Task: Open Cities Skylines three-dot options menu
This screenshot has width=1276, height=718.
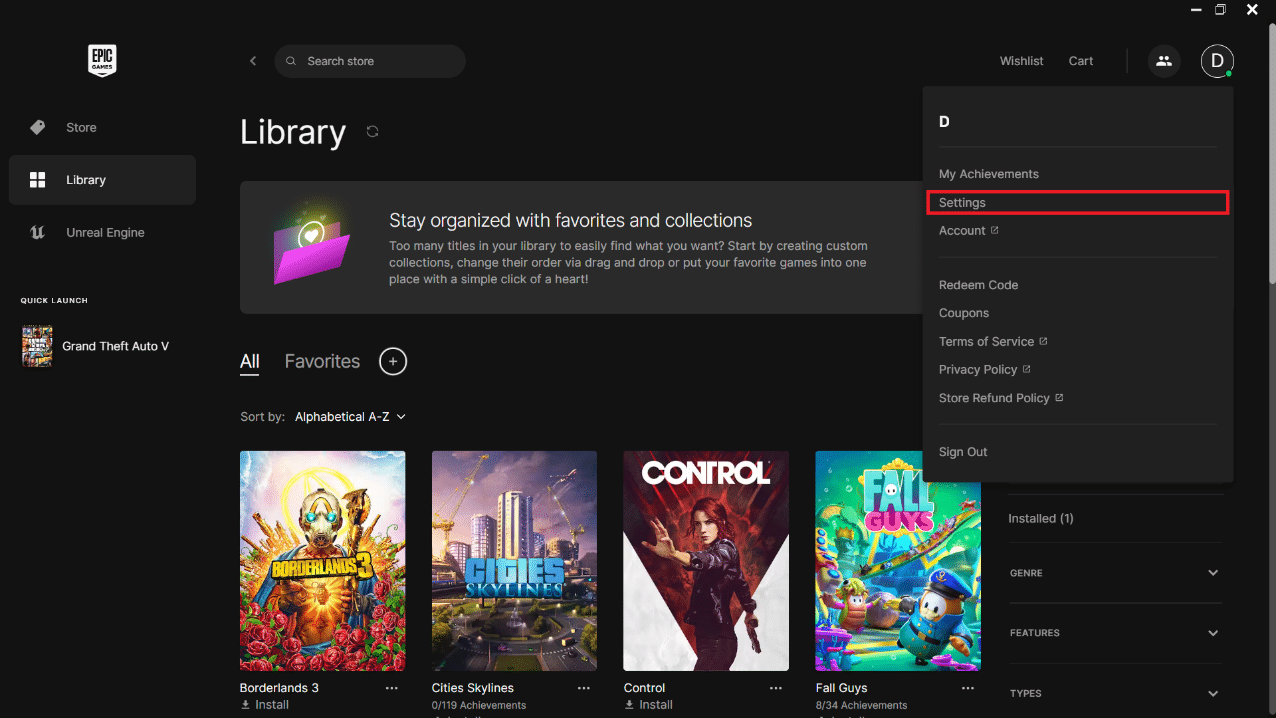Action: point(584,688)
